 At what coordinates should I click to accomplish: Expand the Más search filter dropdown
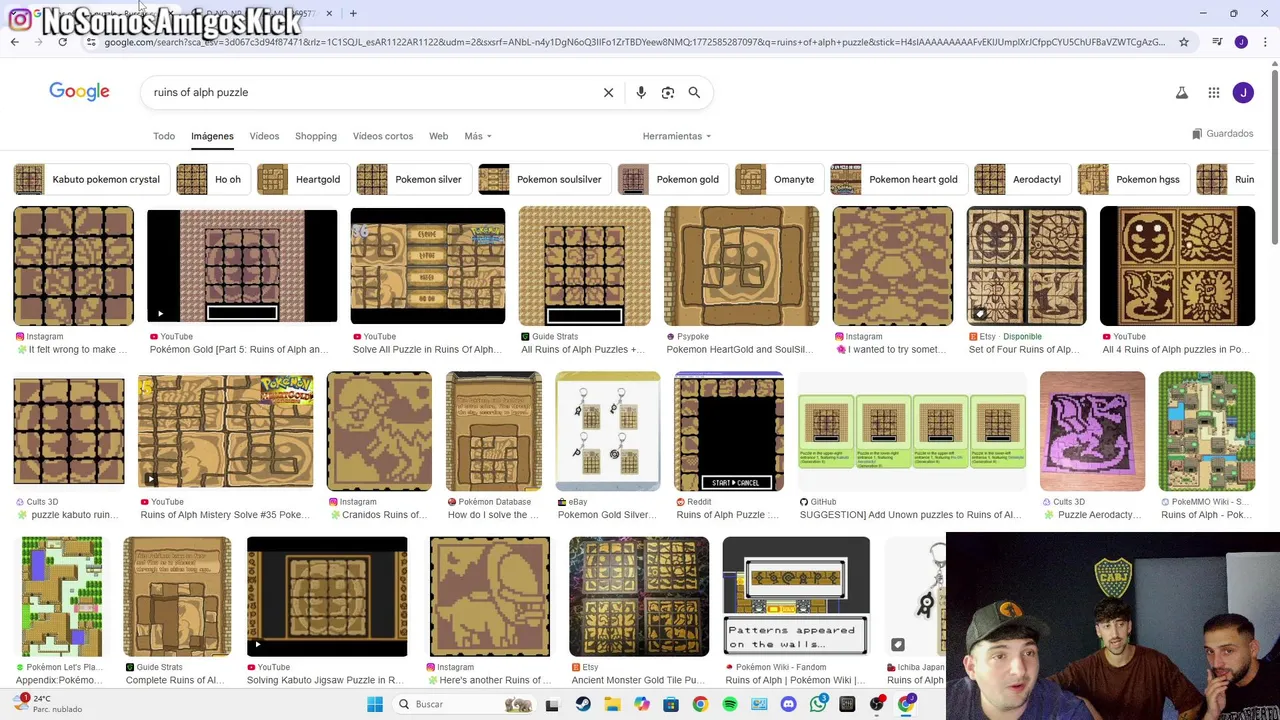[478, 136]
